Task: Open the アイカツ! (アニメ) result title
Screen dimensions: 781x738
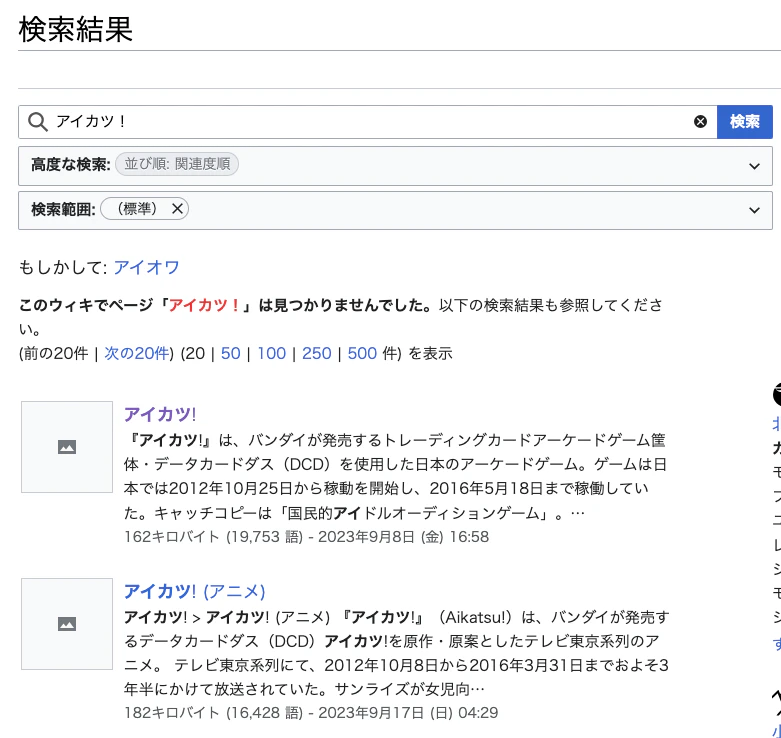Action: pyautogui.click(x=194, y=592)
